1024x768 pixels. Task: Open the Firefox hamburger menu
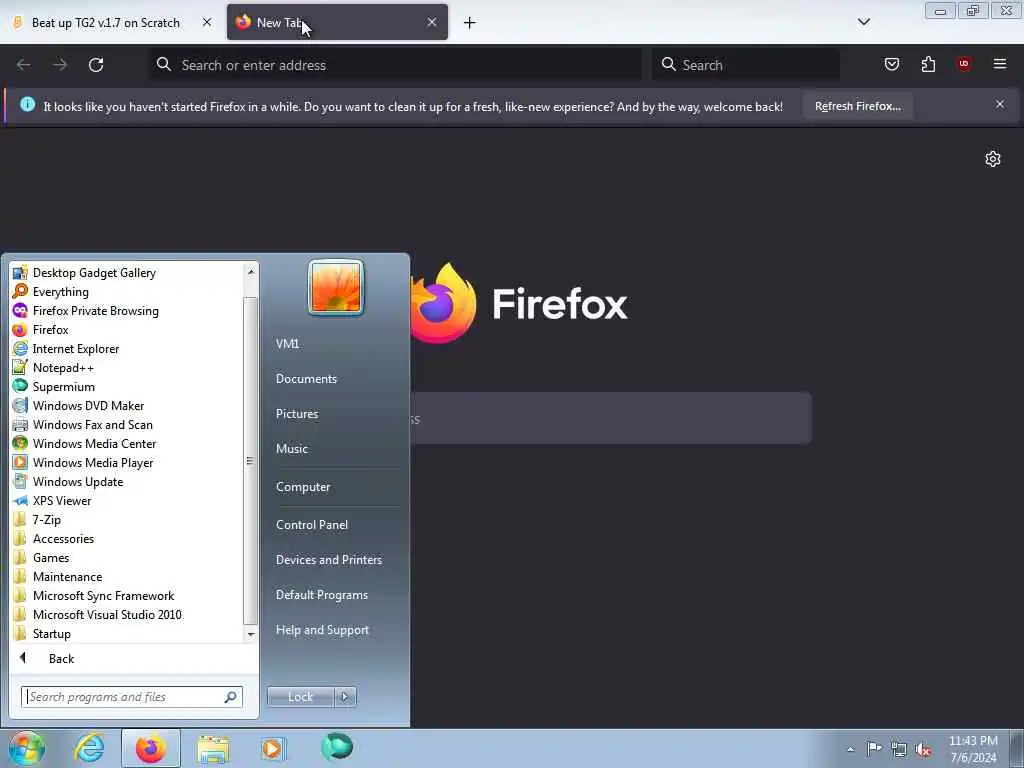1000,64
